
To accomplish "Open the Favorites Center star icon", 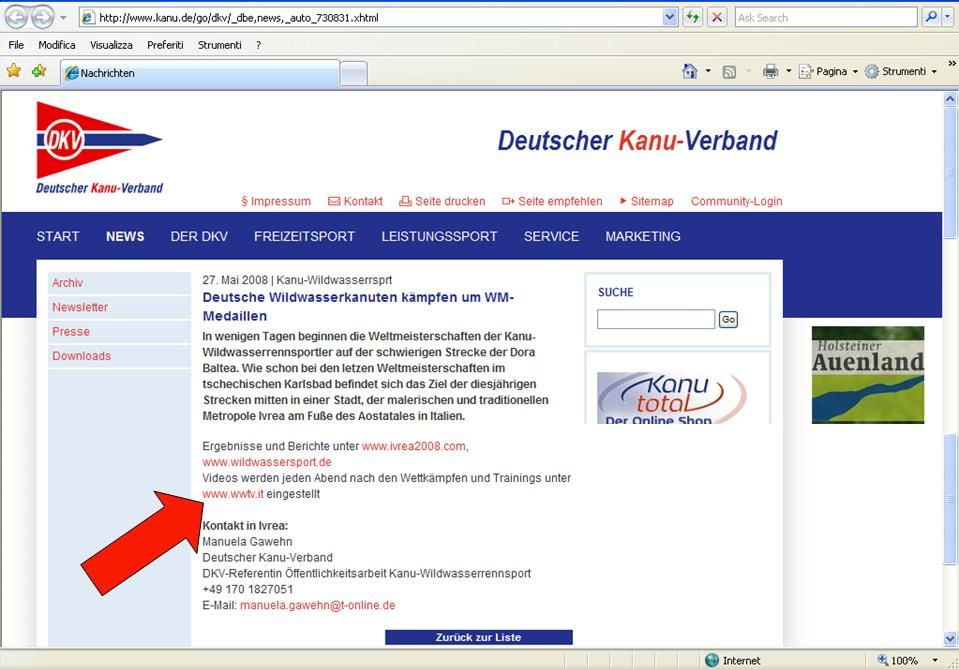I will pyautogui.click(x=13, y=71).
